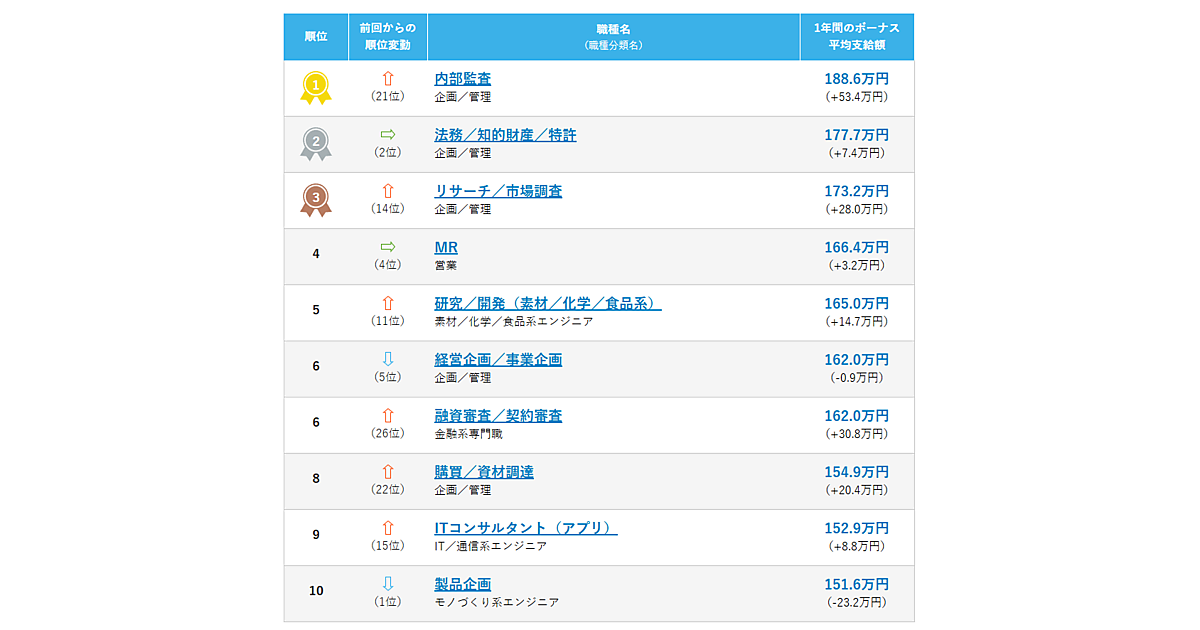
Task: Click the down arrow beside 製品企画
Action: (x=388, y=582)
